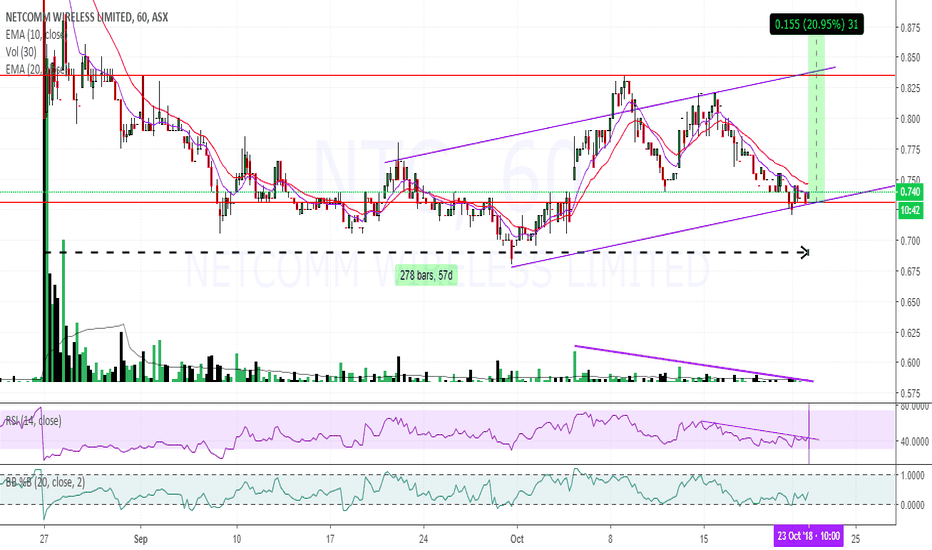
Task: Click the 0.800 price axis label
Action: click(911, 119)
